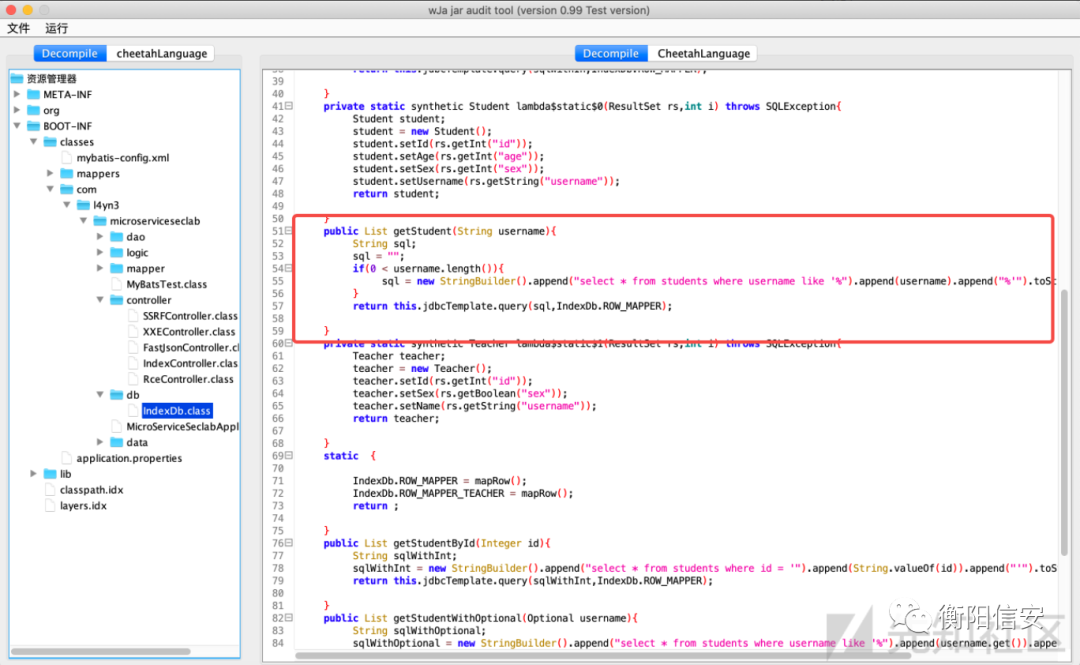Image resolution: width=1080 pixels, height=665 pixels.
Task: Click the logic folder icon
Action: pos(116,253)
